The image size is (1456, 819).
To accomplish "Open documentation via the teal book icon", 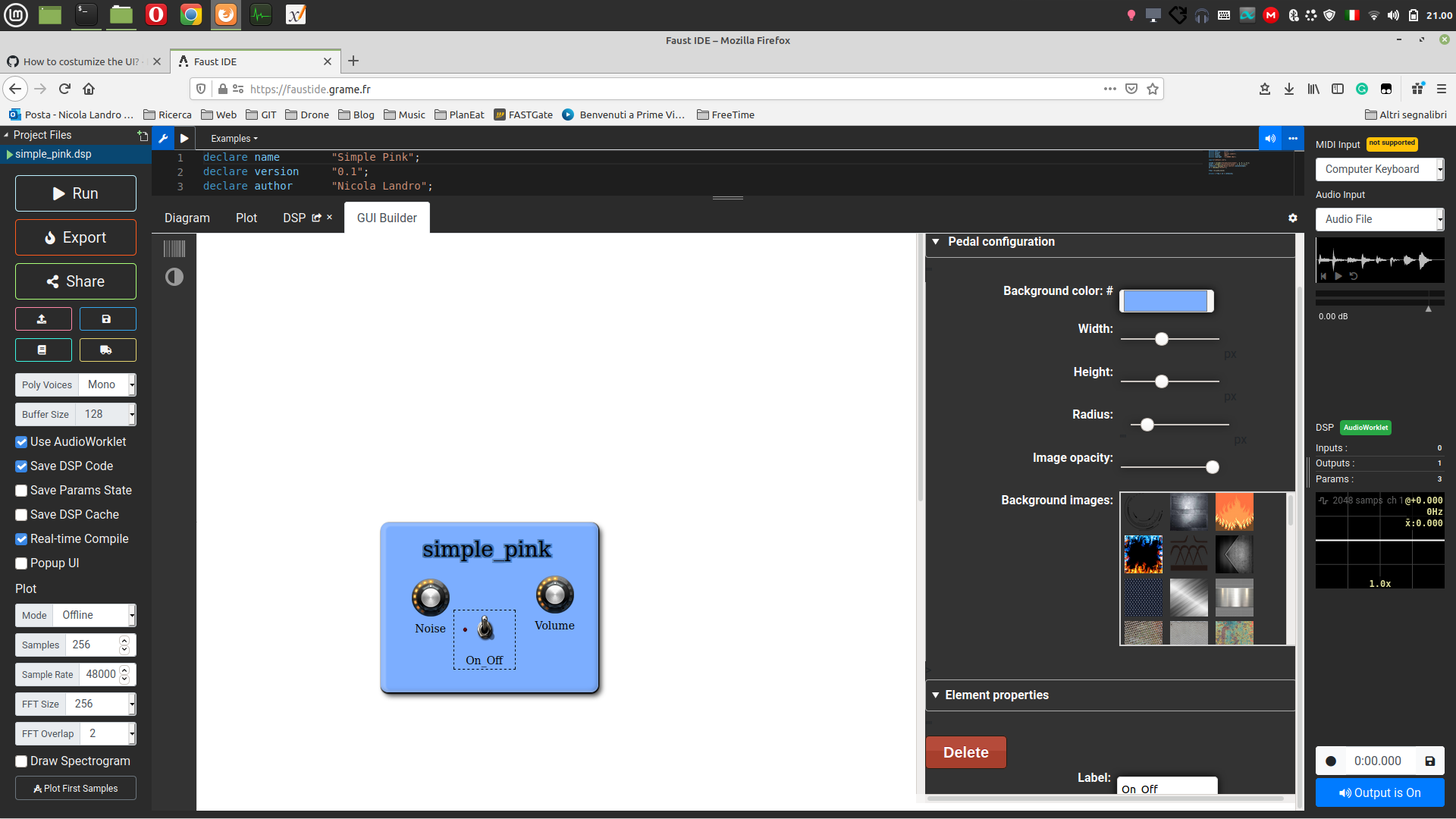I will tap(43, 350).
